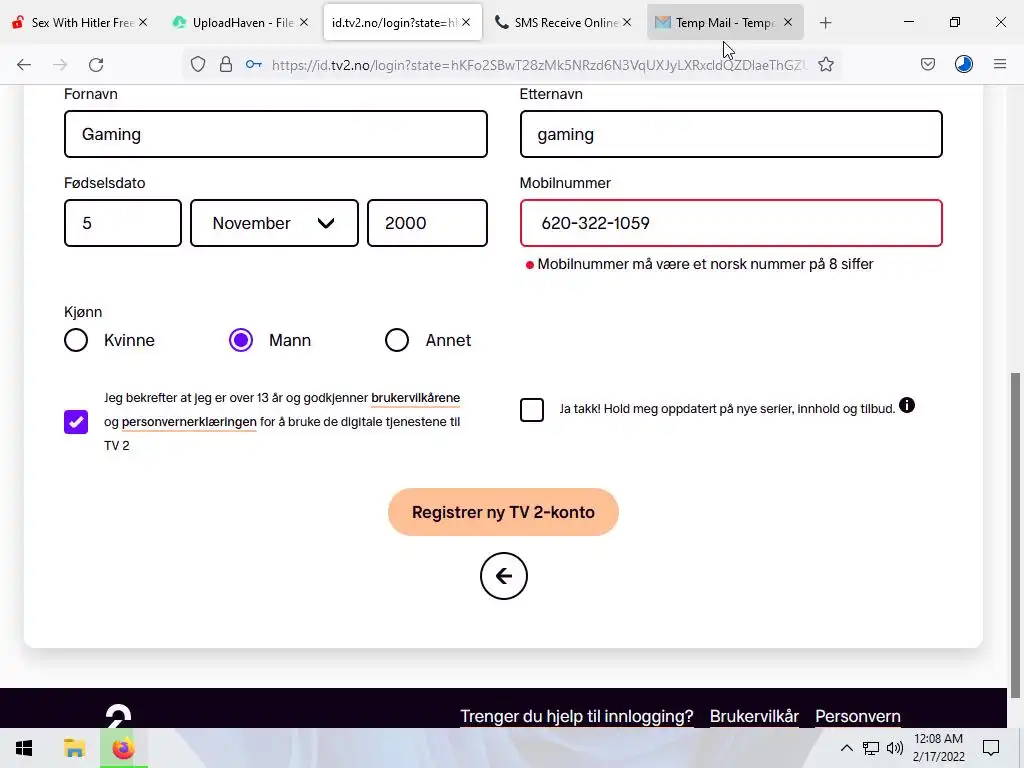This screenshot has height=768, width=1024.
Task: Reload the page with the refresh icon
Action: (96, 64)
